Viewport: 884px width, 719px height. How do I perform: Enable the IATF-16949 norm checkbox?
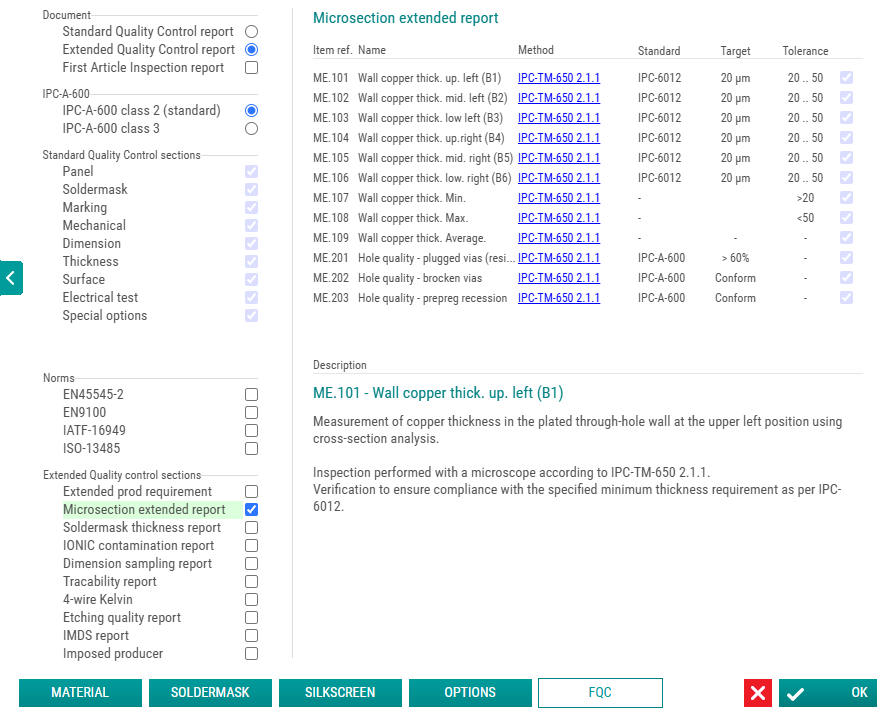pyautogui.click(x=251, y=431)
